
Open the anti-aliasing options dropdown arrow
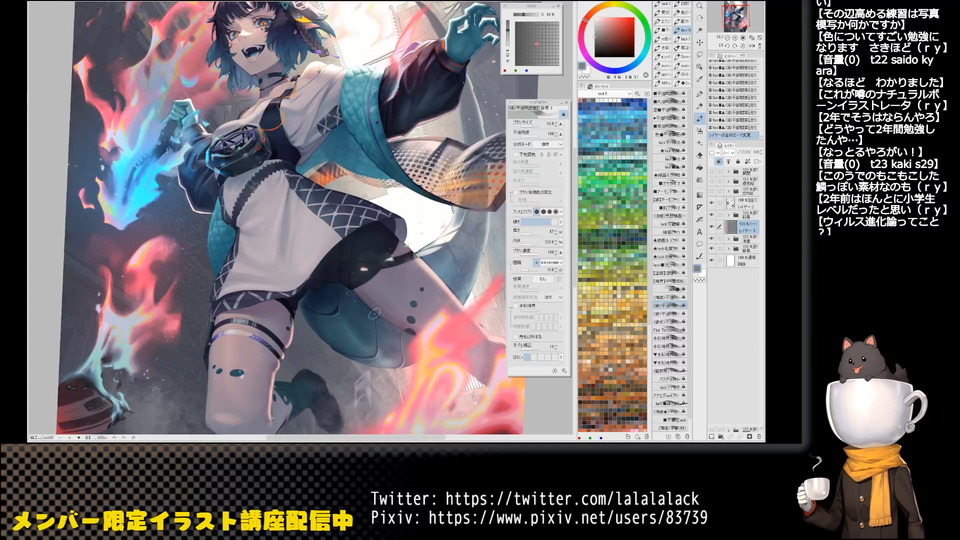[x=561, y=212]
